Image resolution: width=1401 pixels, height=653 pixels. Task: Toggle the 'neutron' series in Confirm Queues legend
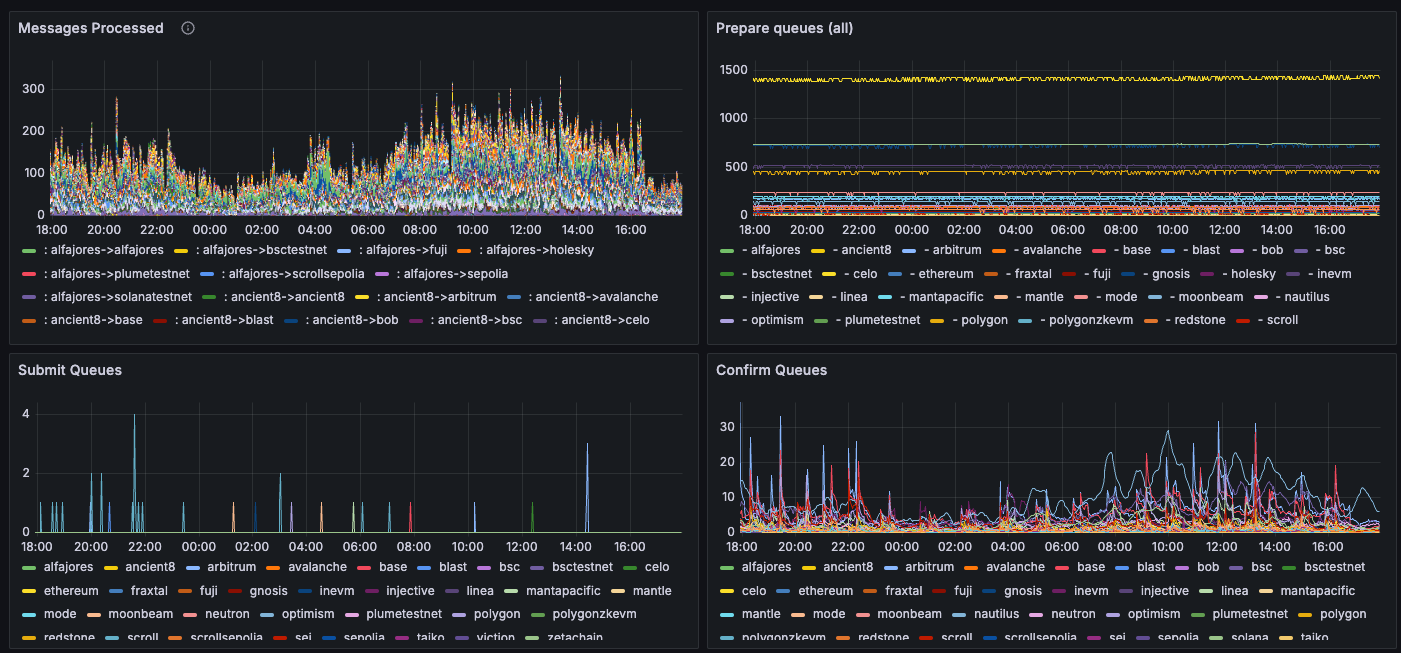point(1073,613)
